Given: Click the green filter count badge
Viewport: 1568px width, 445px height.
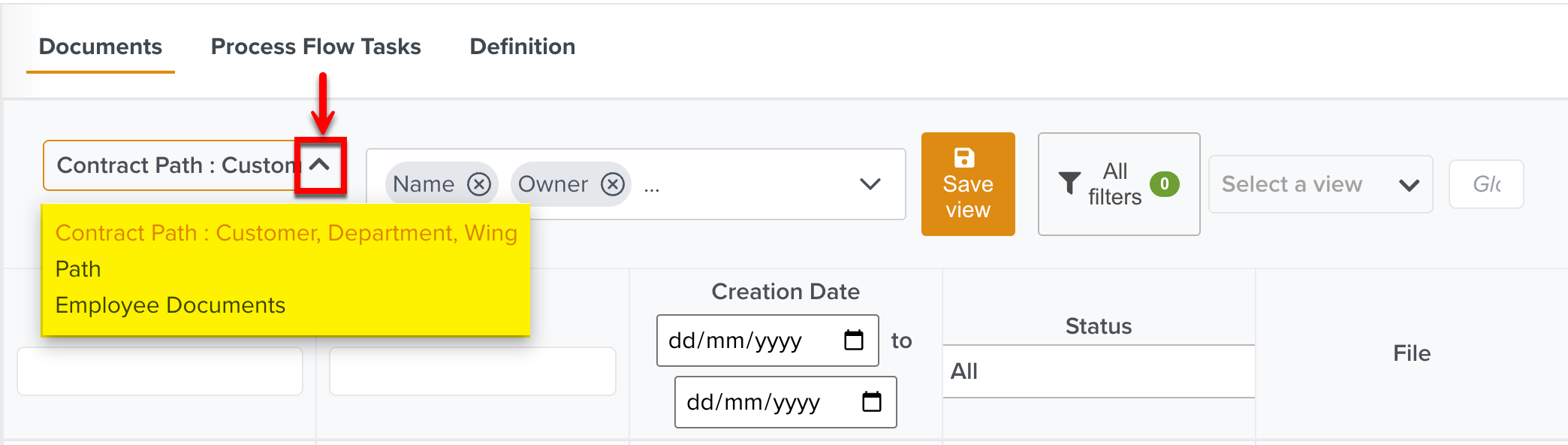Looking at the screenshot, I should (1164, 183).
